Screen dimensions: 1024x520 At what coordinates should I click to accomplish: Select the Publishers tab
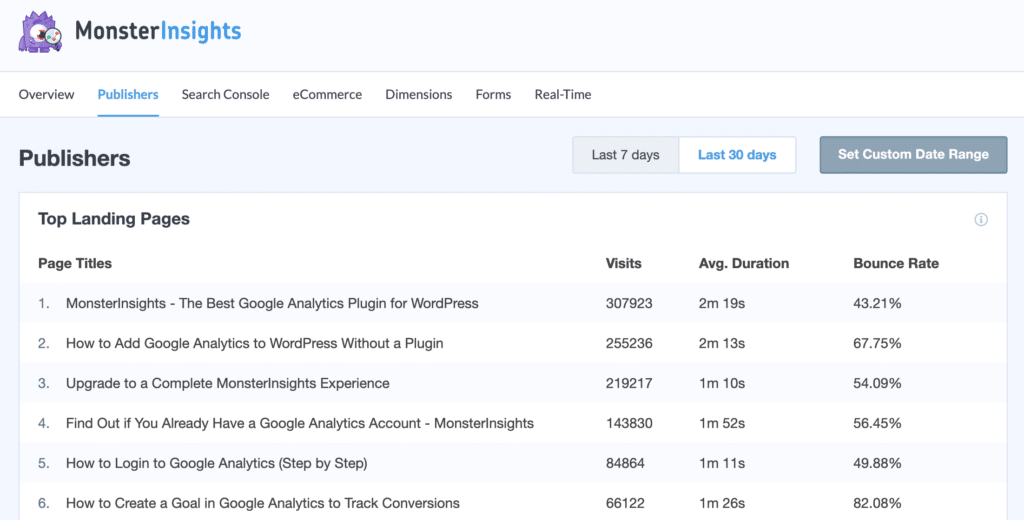coord(128,94)
